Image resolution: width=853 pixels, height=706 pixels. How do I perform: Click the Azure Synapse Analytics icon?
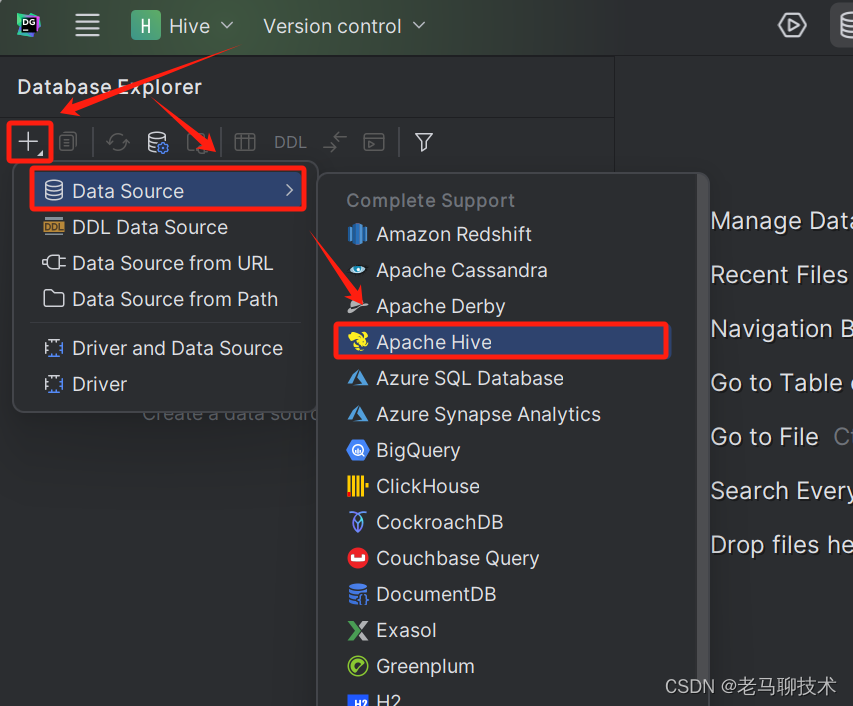(357, 414)
